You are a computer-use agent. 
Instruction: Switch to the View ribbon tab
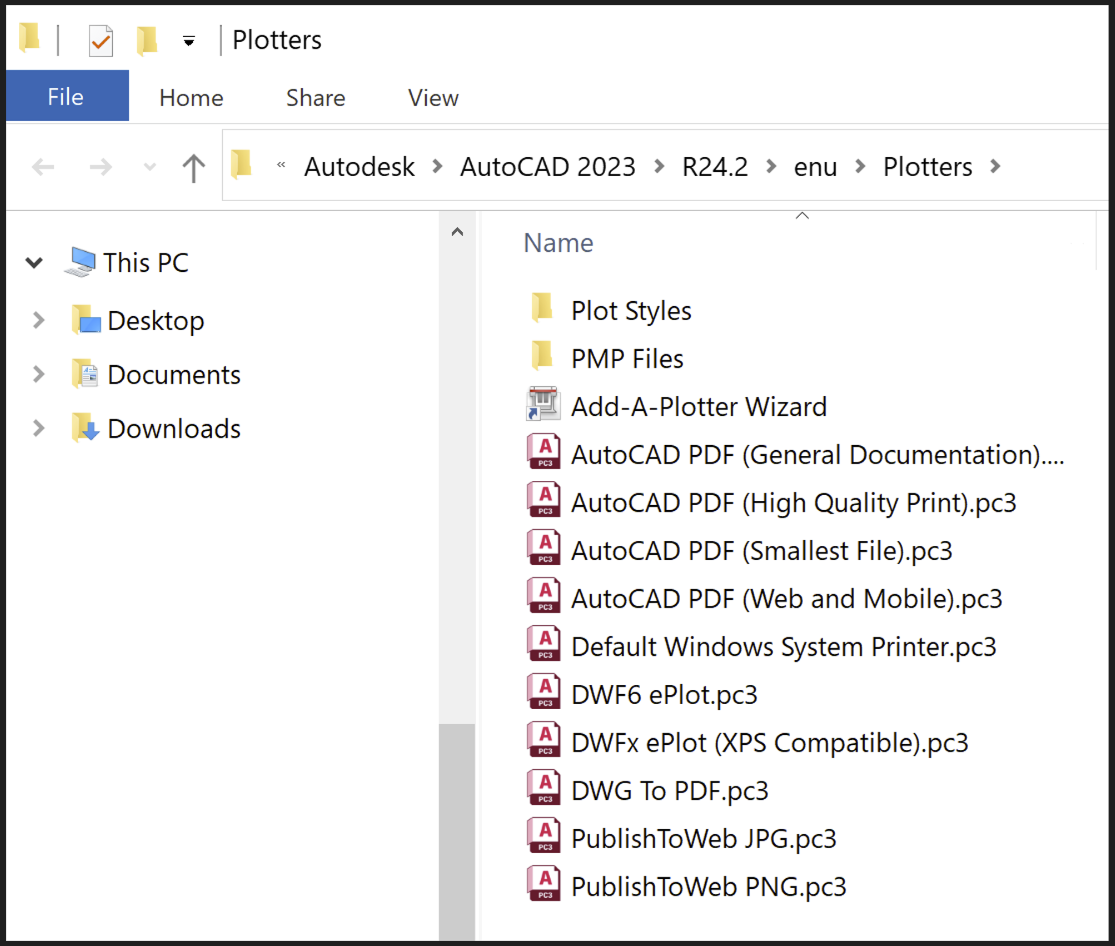(x=432, y=97)
